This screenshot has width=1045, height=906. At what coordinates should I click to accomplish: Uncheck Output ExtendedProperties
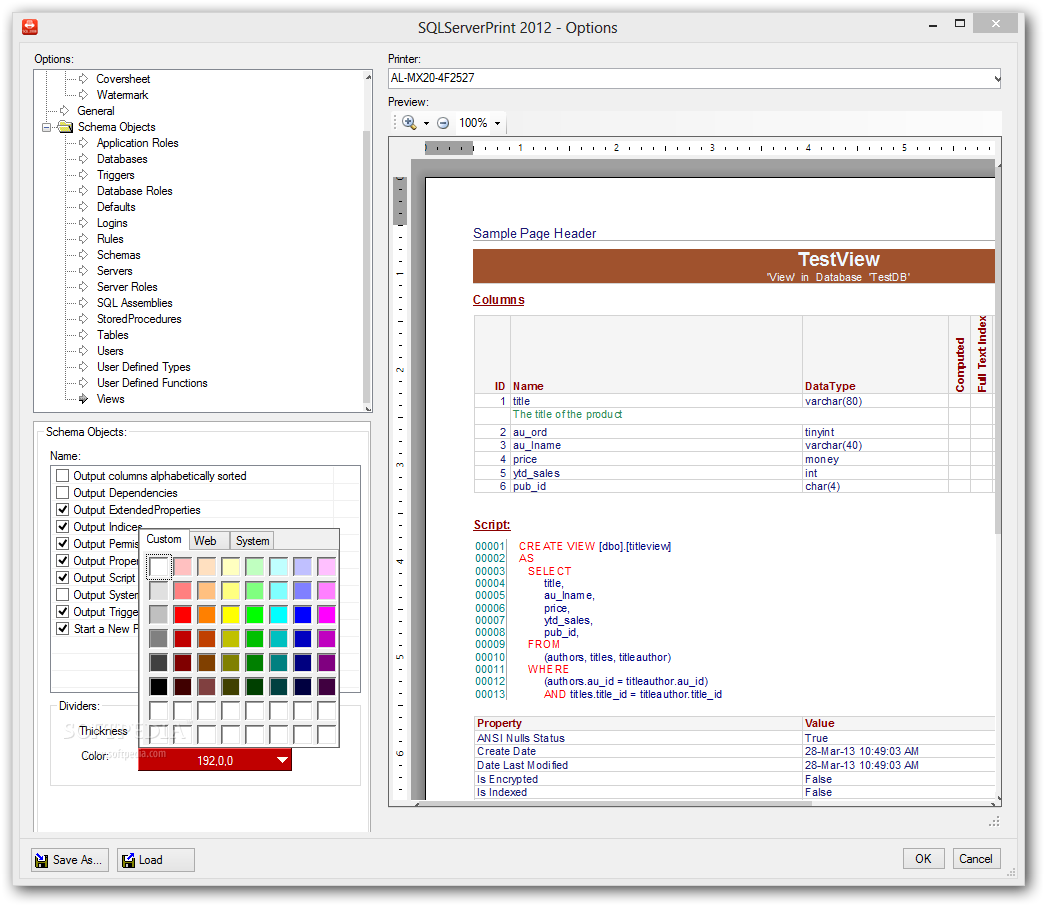coord(63,509)
